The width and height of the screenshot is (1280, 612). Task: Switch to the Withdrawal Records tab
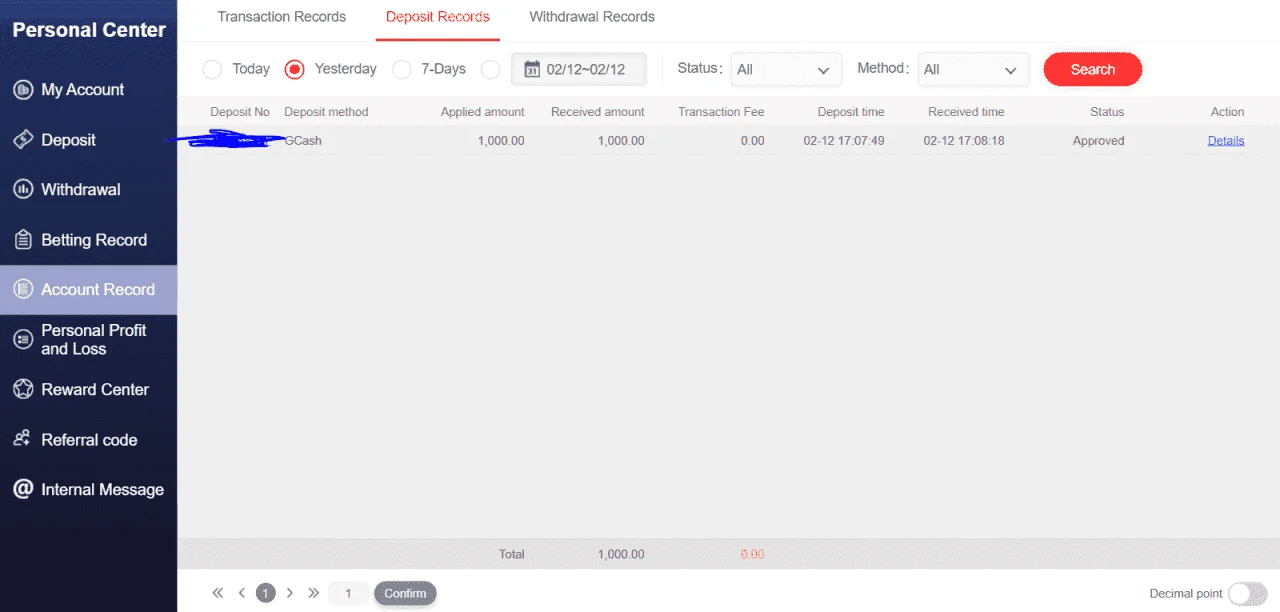click(x=592, y=17)
